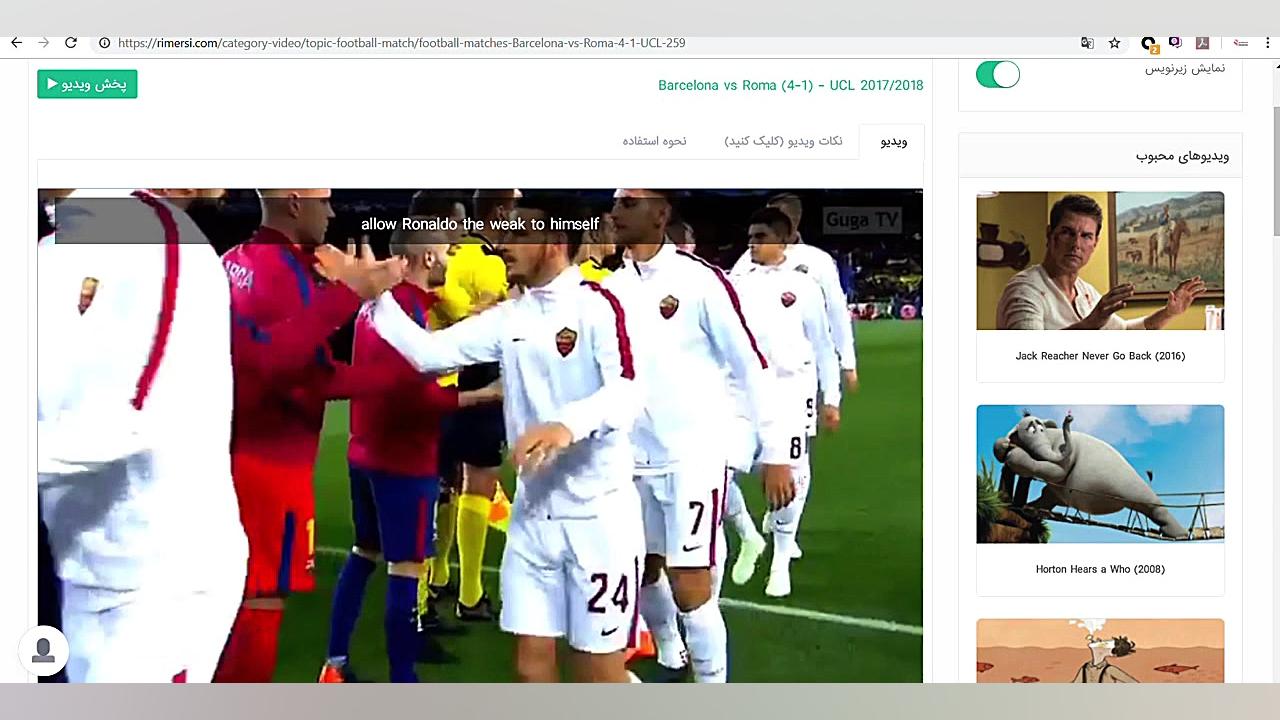The image size is (1280, 720).
Task: Open the extension showing a badge of 2
Action: point(1149,43)
